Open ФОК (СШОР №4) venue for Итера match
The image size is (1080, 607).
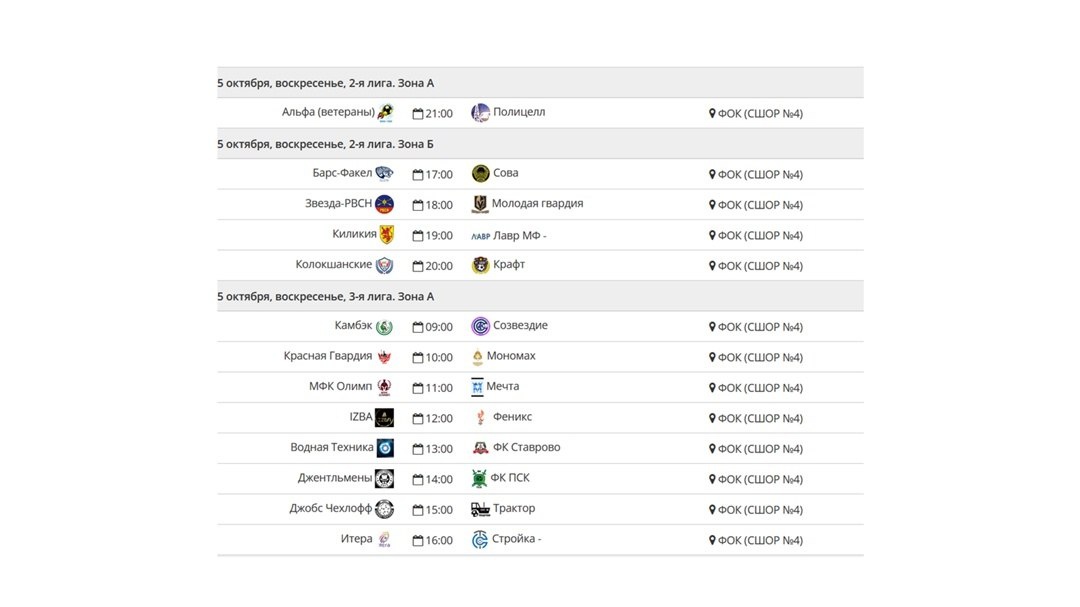[760, 541]
